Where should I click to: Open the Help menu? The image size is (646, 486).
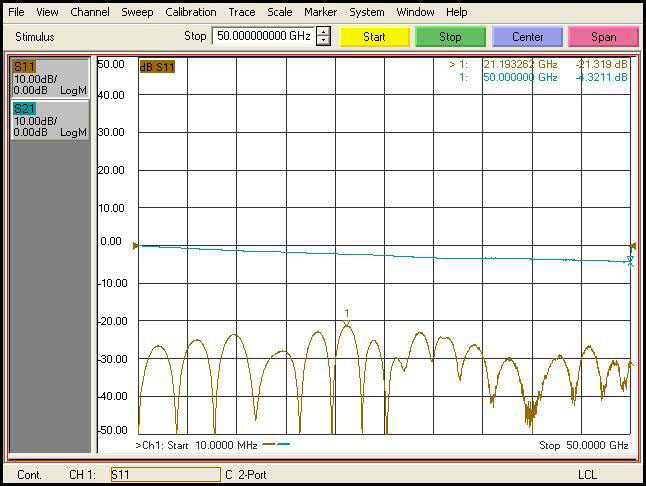tap(456, 12)
